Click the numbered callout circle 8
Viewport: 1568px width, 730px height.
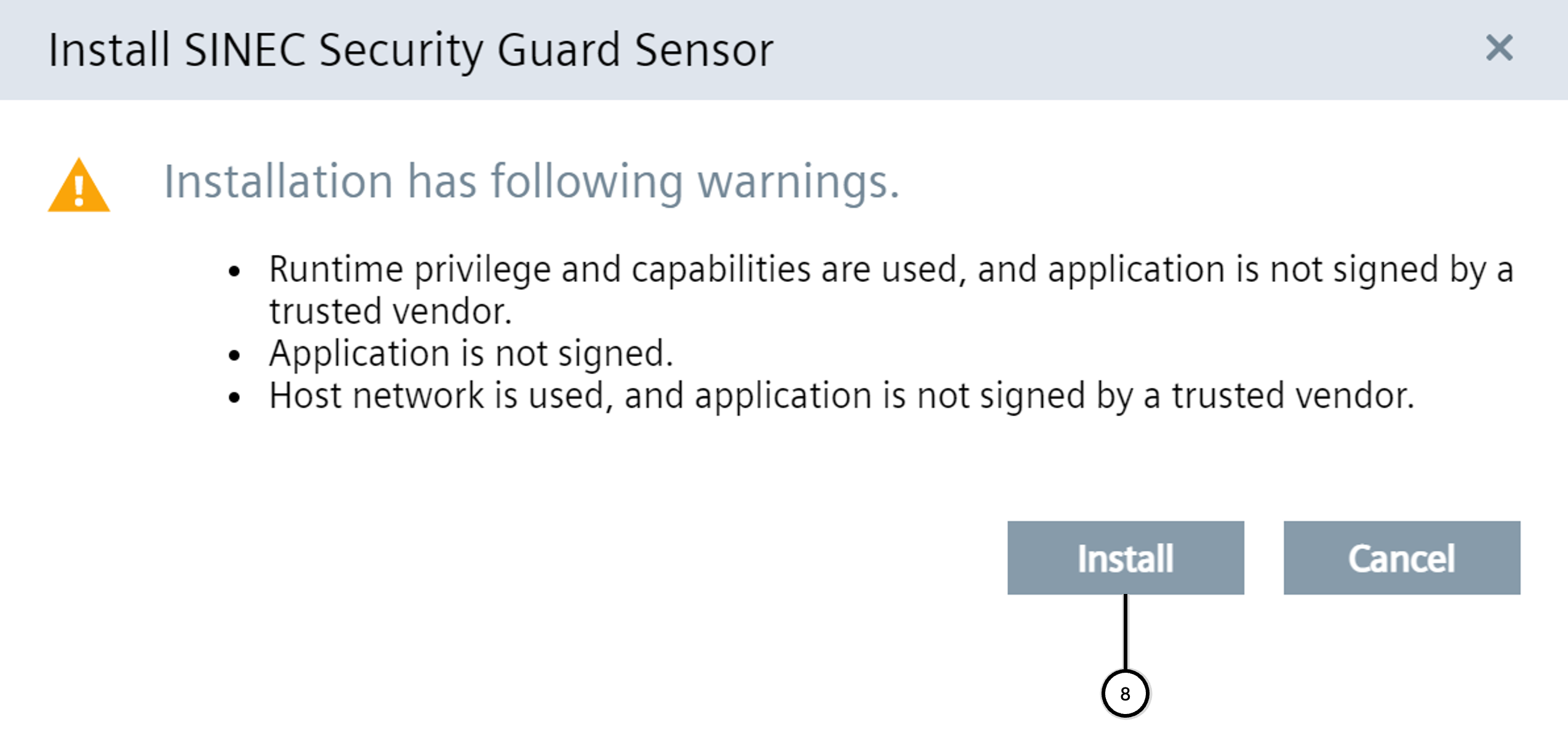tap(1125, 694)
